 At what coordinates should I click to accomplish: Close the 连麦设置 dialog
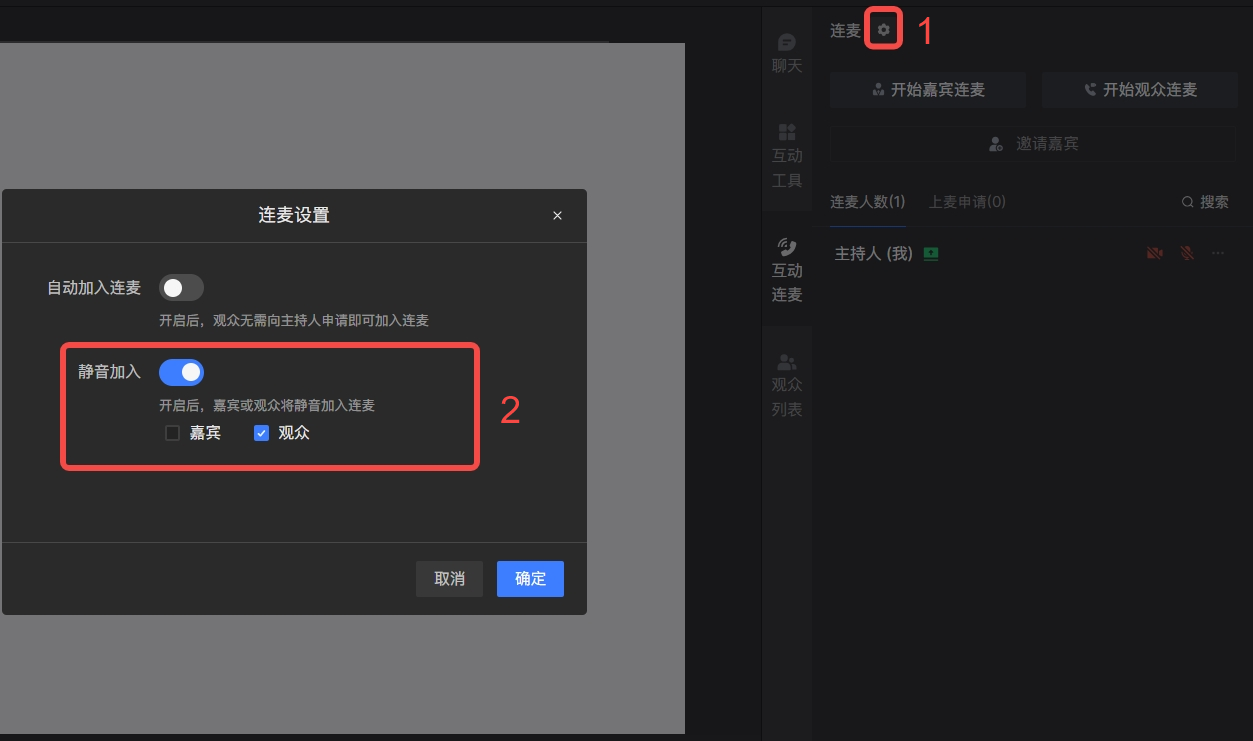[557, 216]
